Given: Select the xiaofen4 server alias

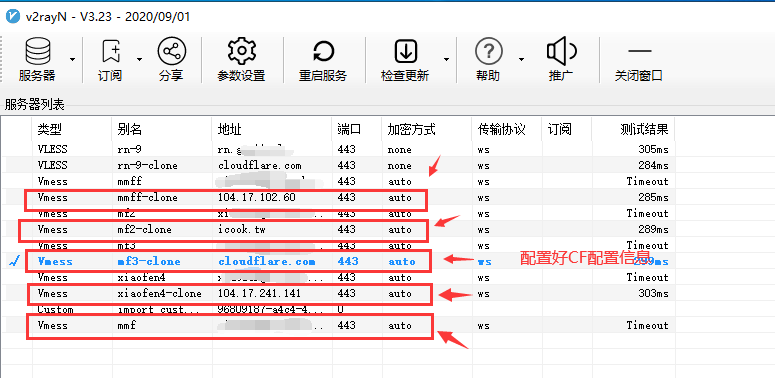Looking at the screenshot, I should coord(141,278).
